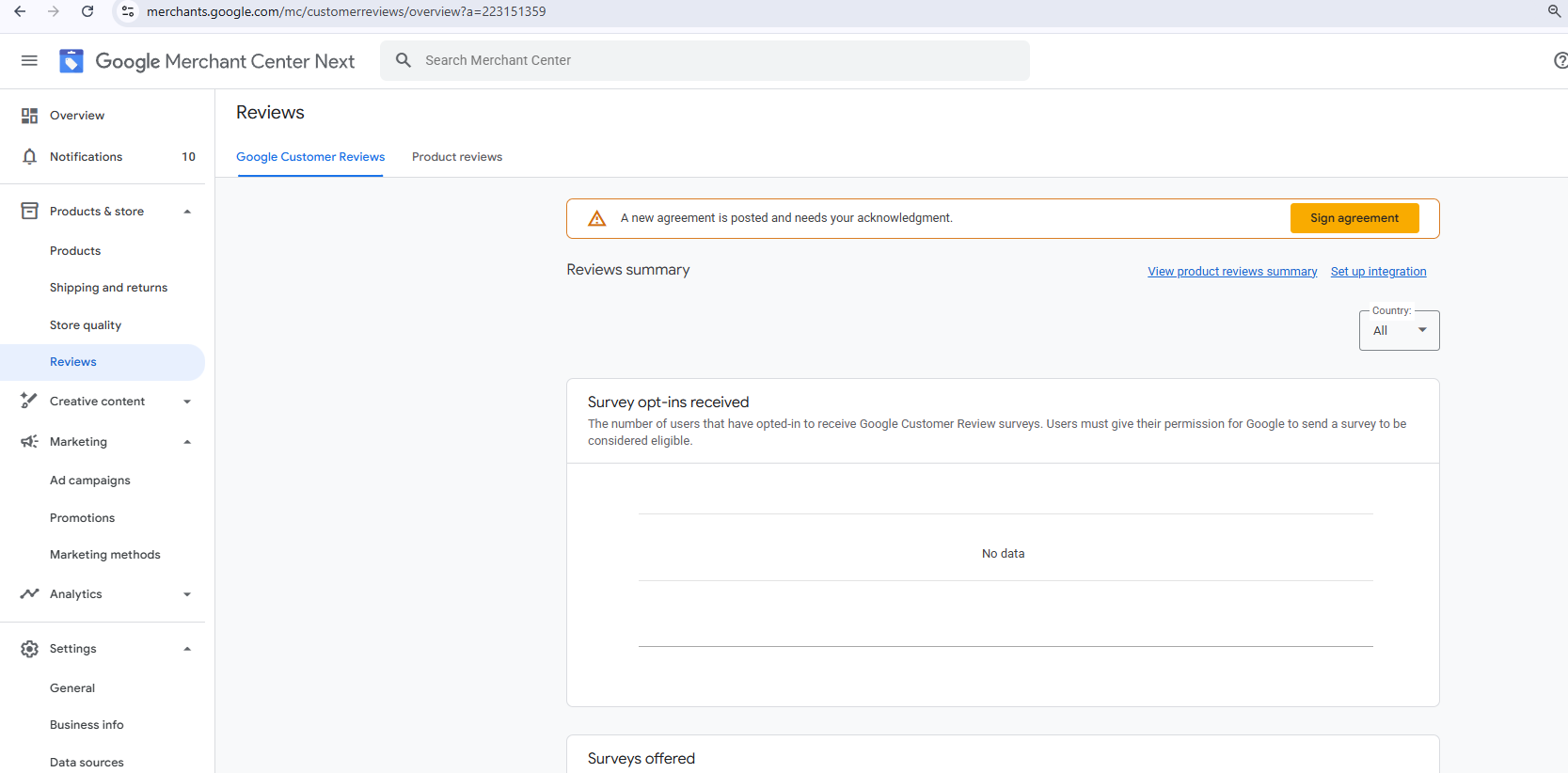Expand the Analytics section
This screenshot has width=1568, height=773.
[187, 594]
